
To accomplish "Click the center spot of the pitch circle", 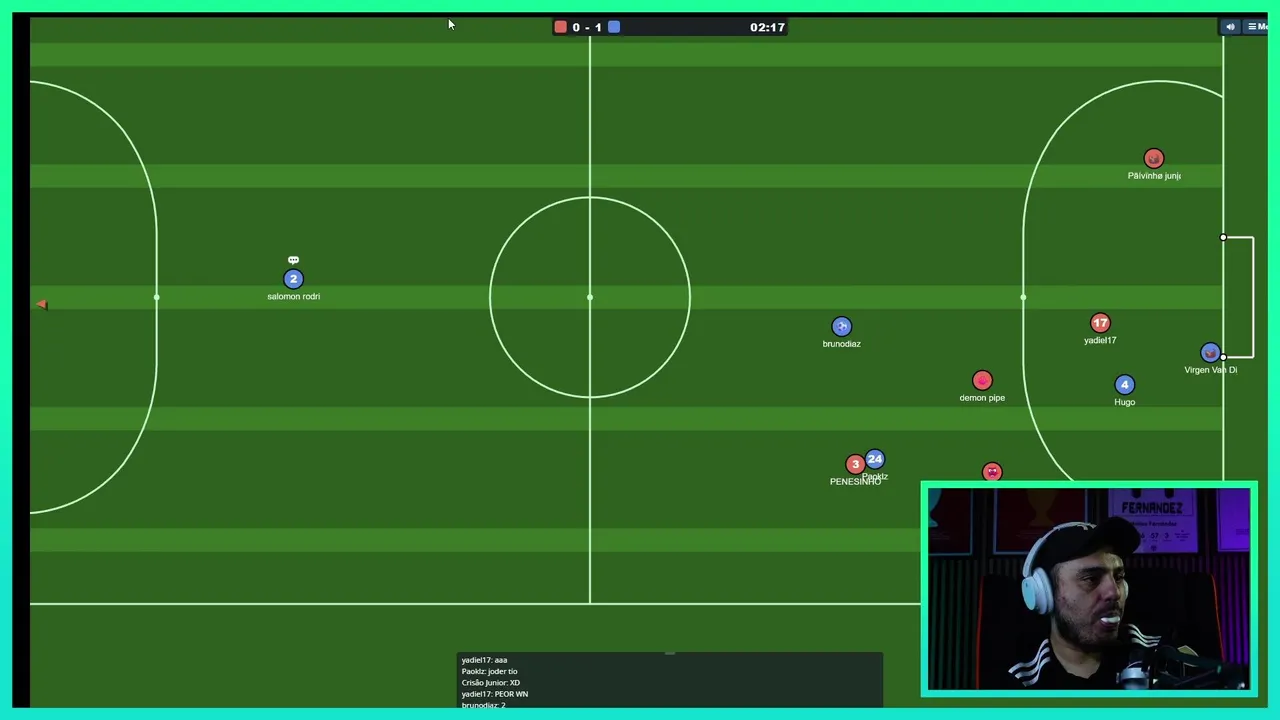I will pos(590,297).
